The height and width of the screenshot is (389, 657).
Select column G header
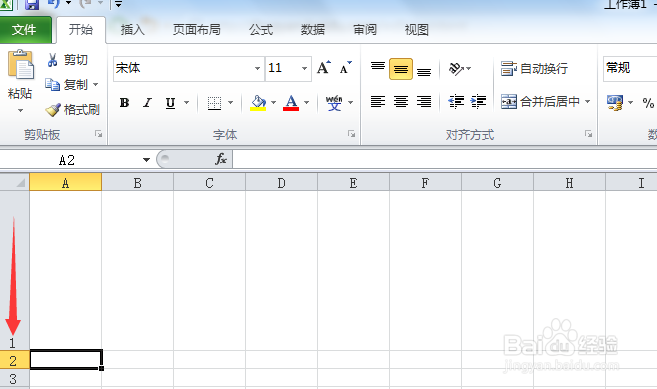497,182
